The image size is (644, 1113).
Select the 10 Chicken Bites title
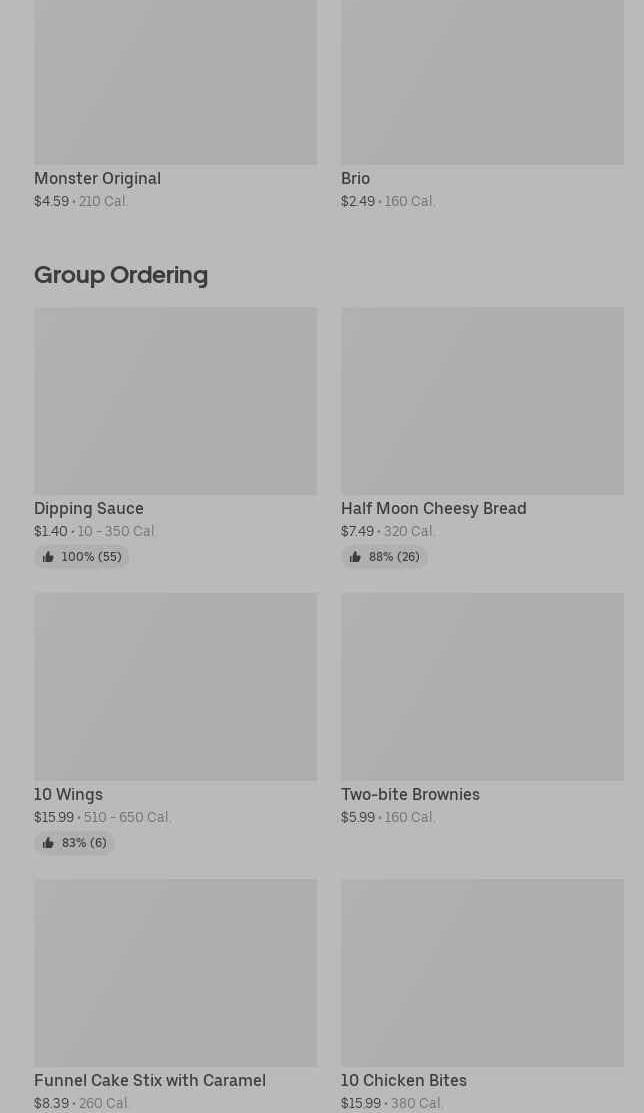pos(403,1080)
